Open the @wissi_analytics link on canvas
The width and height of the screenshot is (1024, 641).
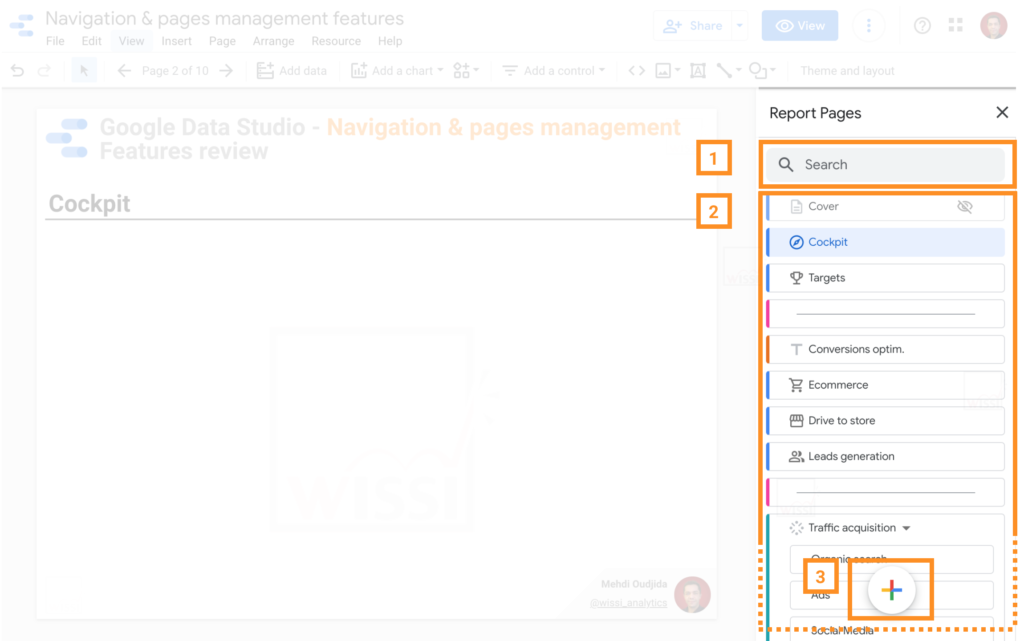click(628, 602)
